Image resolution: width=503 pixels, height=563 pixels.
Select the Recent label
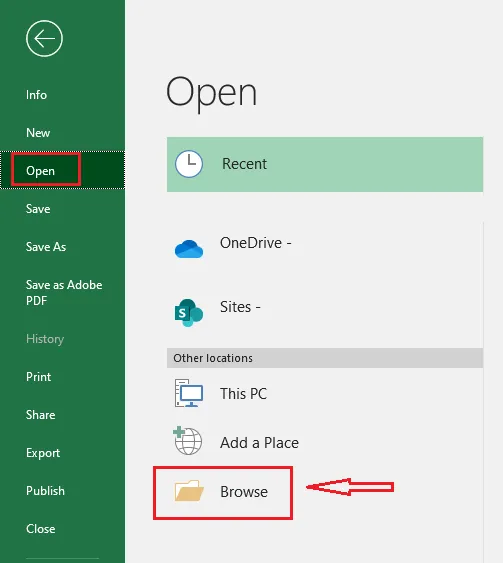pyautogui.click(x=244, y=164)
